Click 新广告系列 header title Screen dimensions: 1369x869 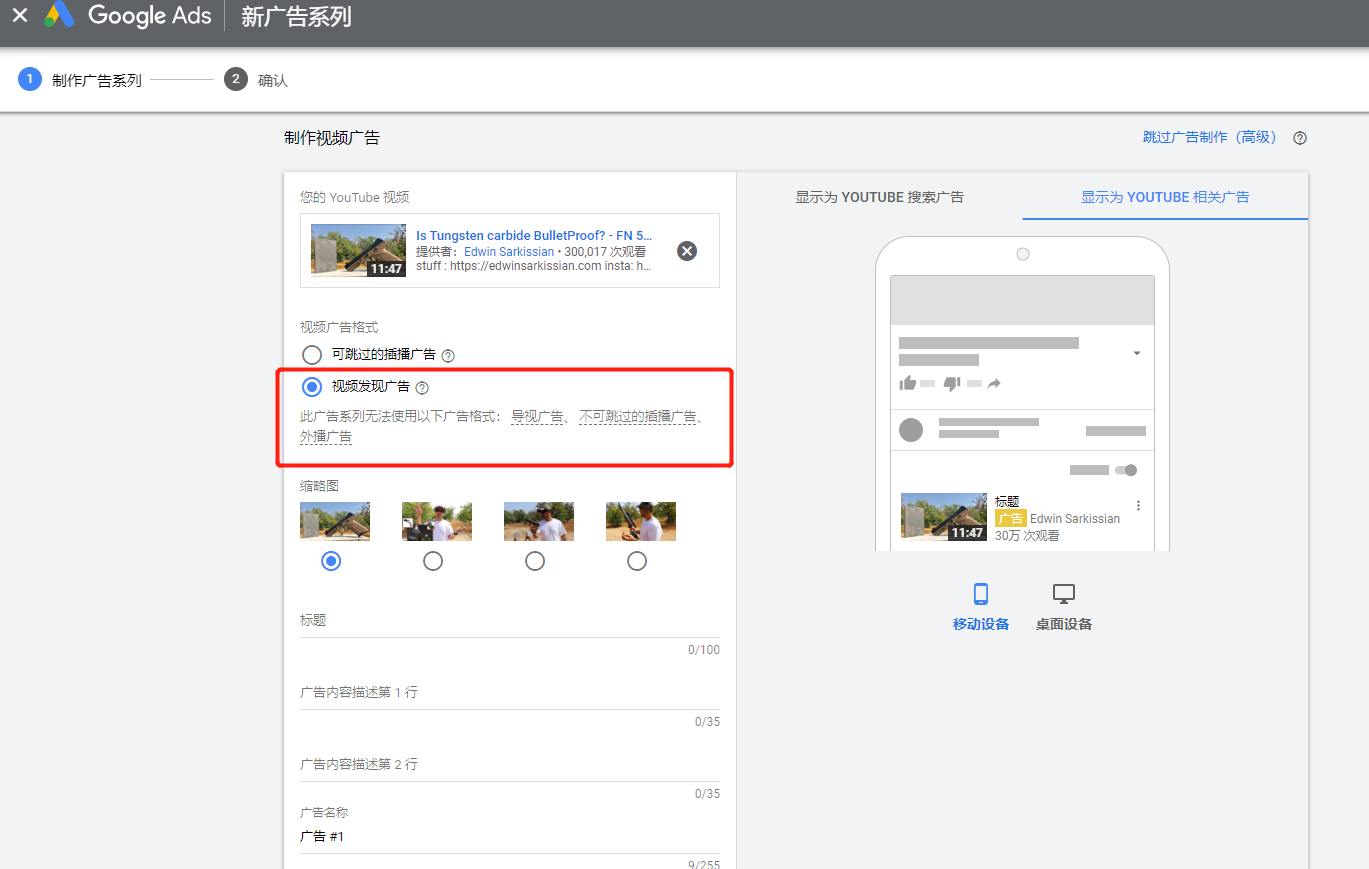tap(296, 17)
